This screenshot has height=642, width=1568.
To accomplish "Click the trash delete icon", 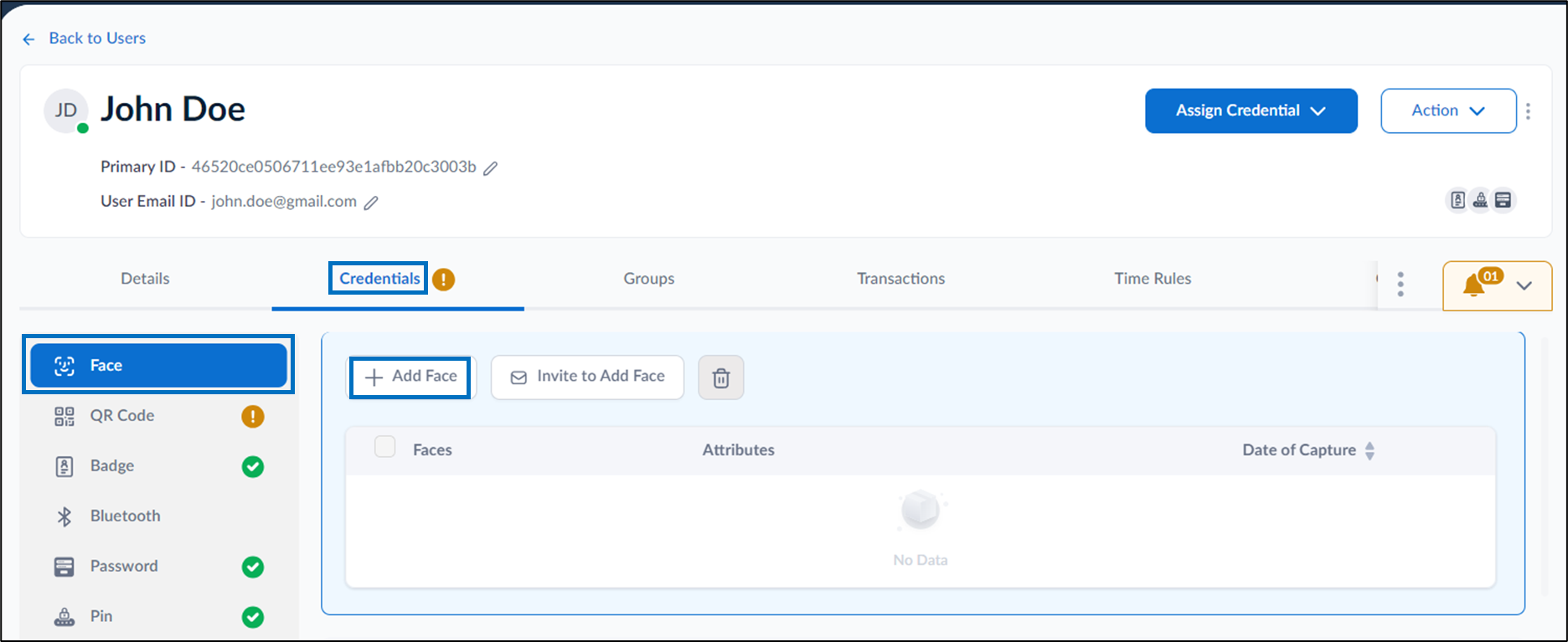I will click(721, 377).
